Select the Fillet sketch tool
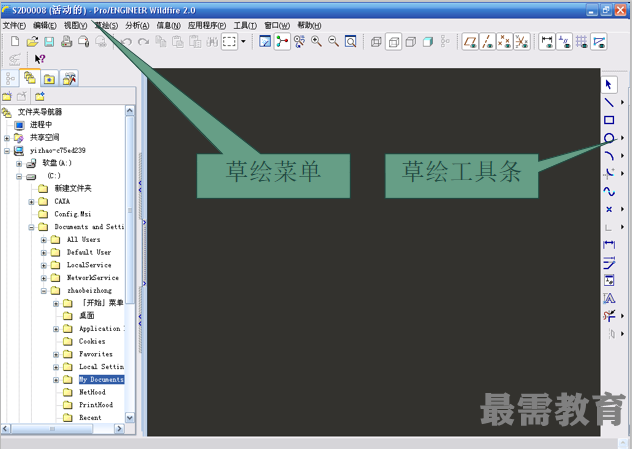Screen dimensions: 632x449 coord(609,173)
